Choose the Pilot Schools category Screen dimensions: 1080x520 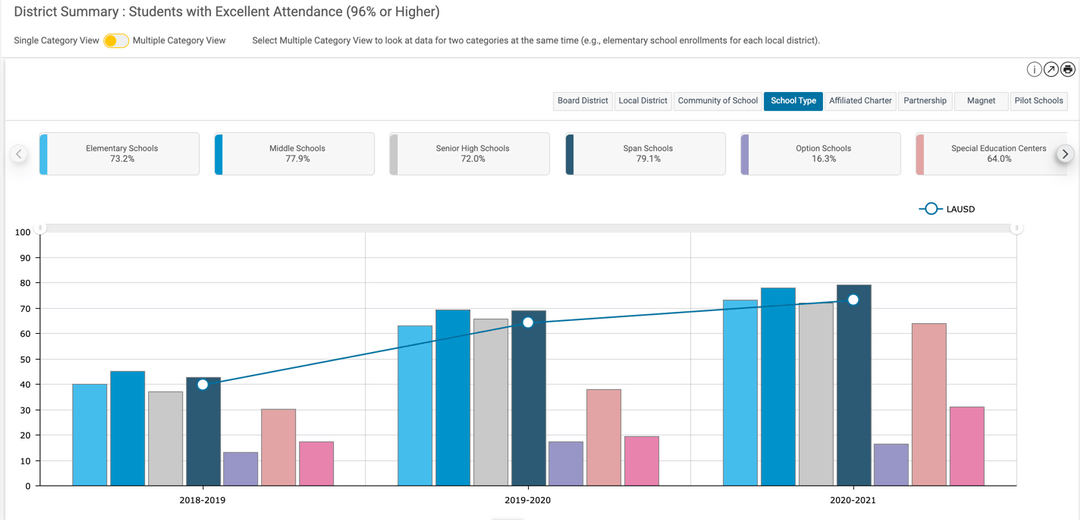tap(1039, 101)
